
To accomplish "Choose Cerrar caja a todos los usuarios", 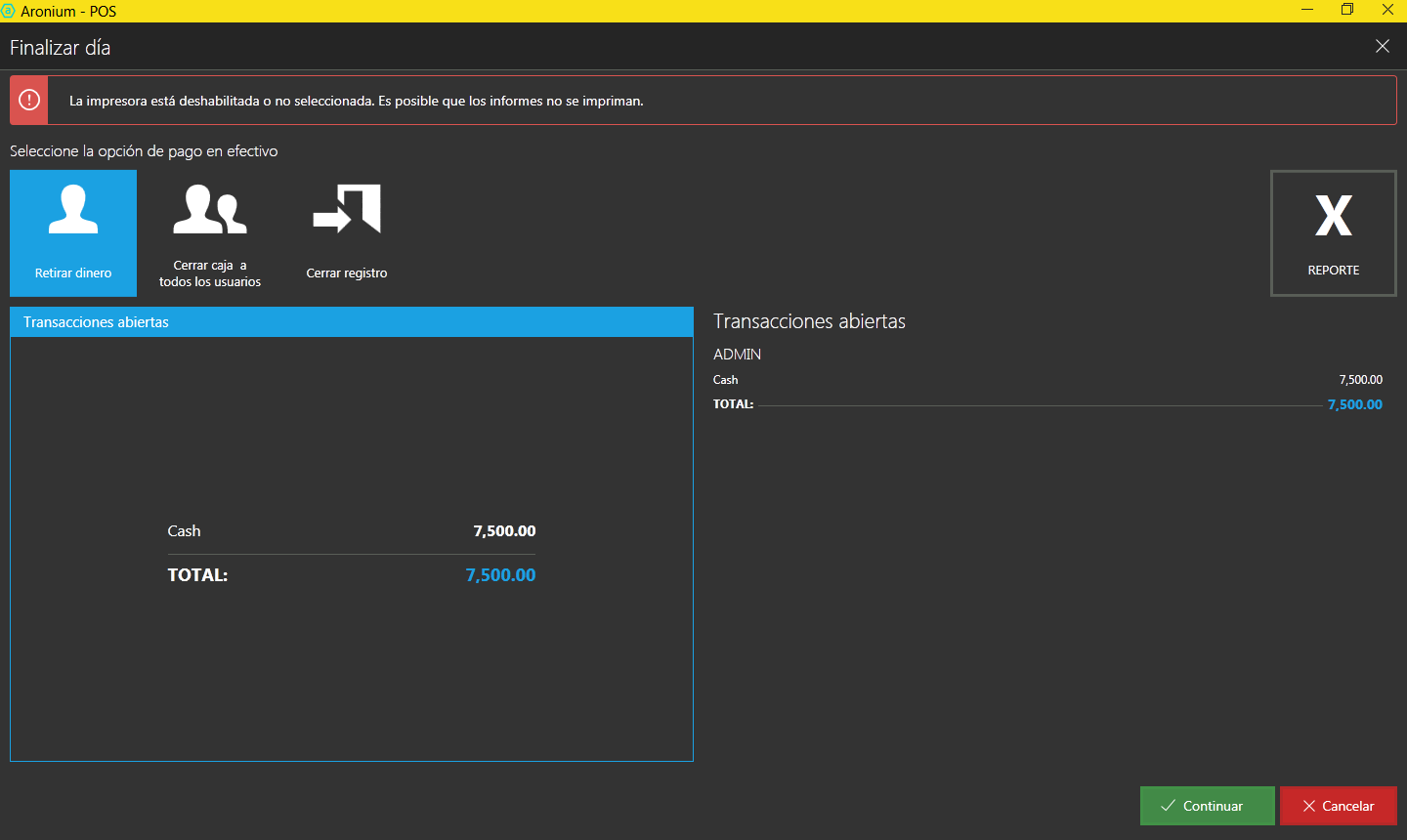I will tap(210, 232).
